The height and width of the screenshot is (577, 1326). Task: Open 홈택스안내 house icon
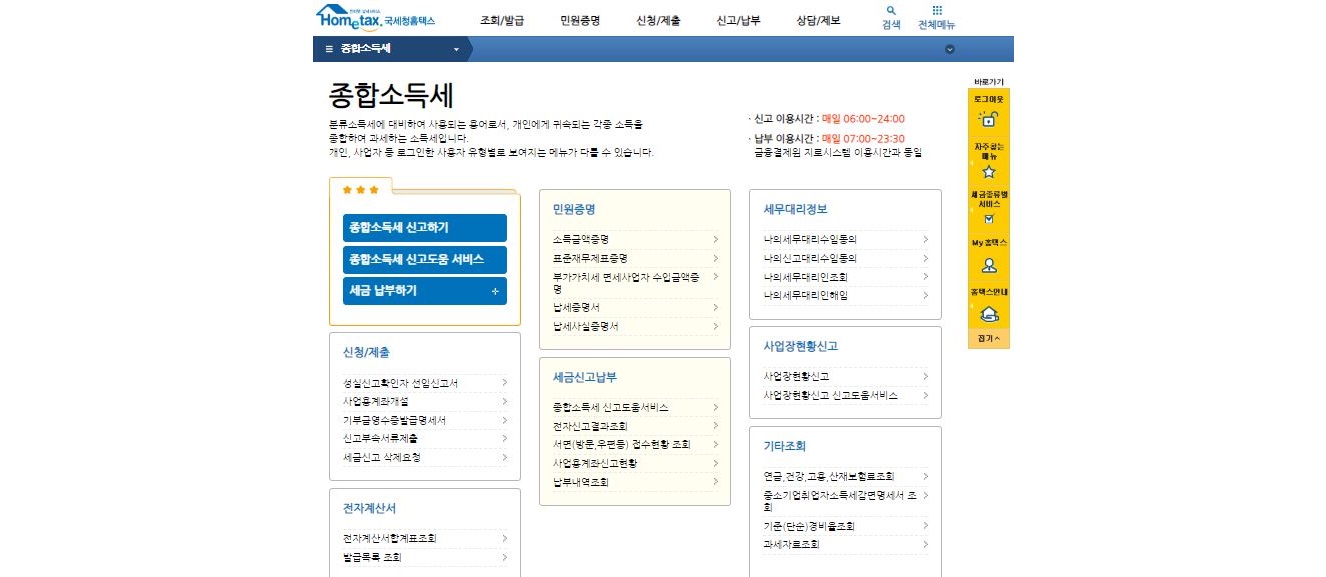pos(989,314)
